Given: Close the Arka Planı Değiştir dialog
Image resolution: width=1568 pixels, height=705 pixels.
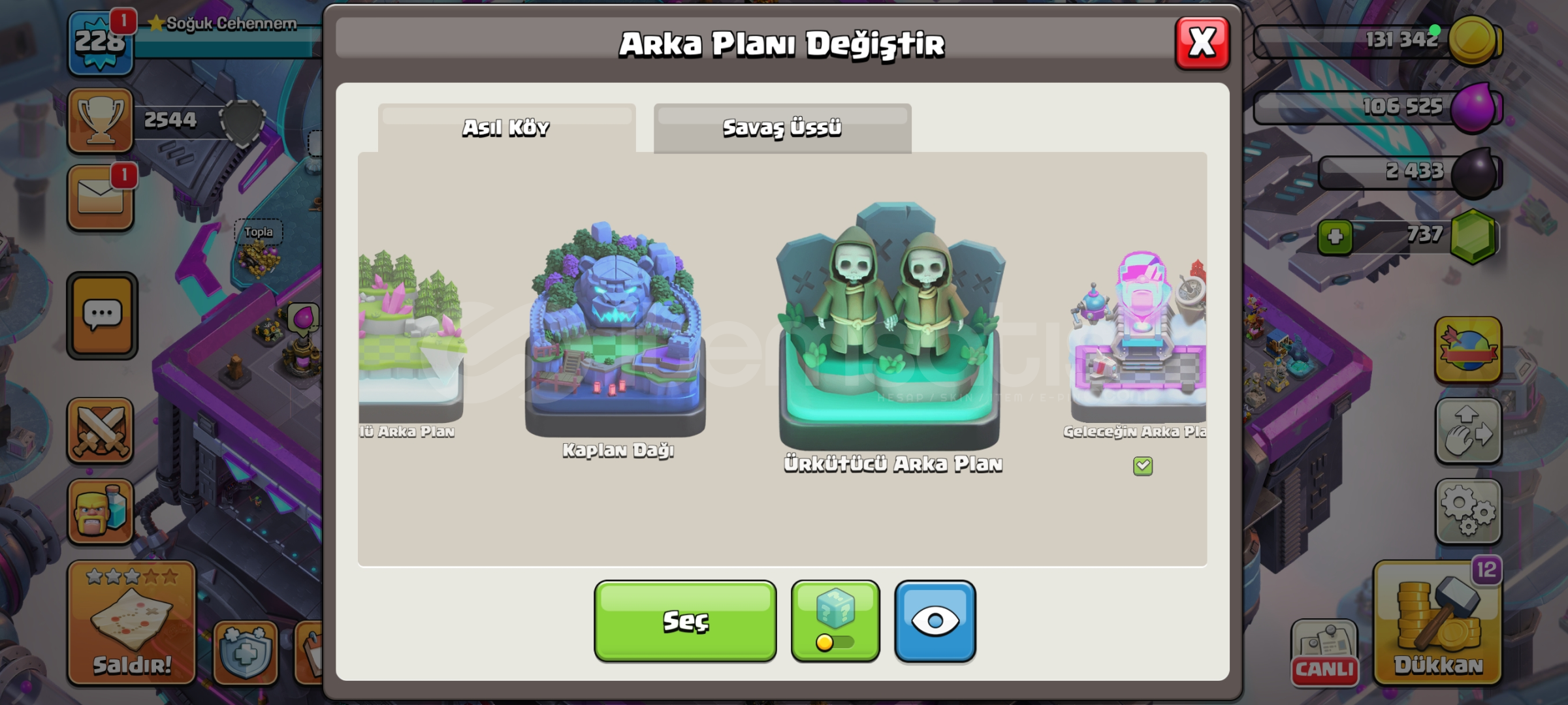Looking at the screenshot, I should [1202, 43].
